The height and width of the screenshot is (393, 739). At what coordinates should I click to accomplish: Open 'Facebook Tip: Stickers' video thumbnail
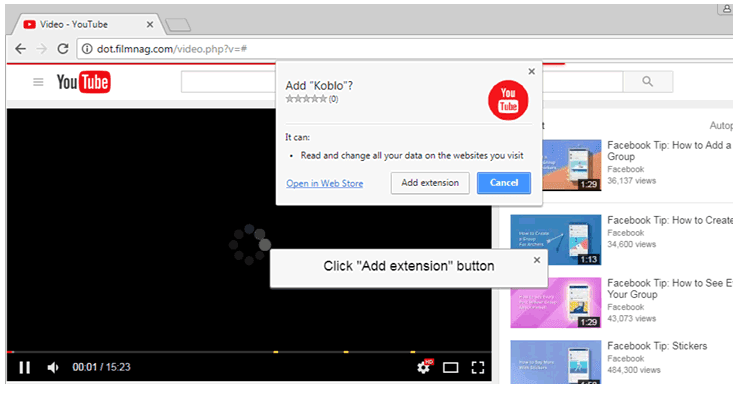(556, 362)
